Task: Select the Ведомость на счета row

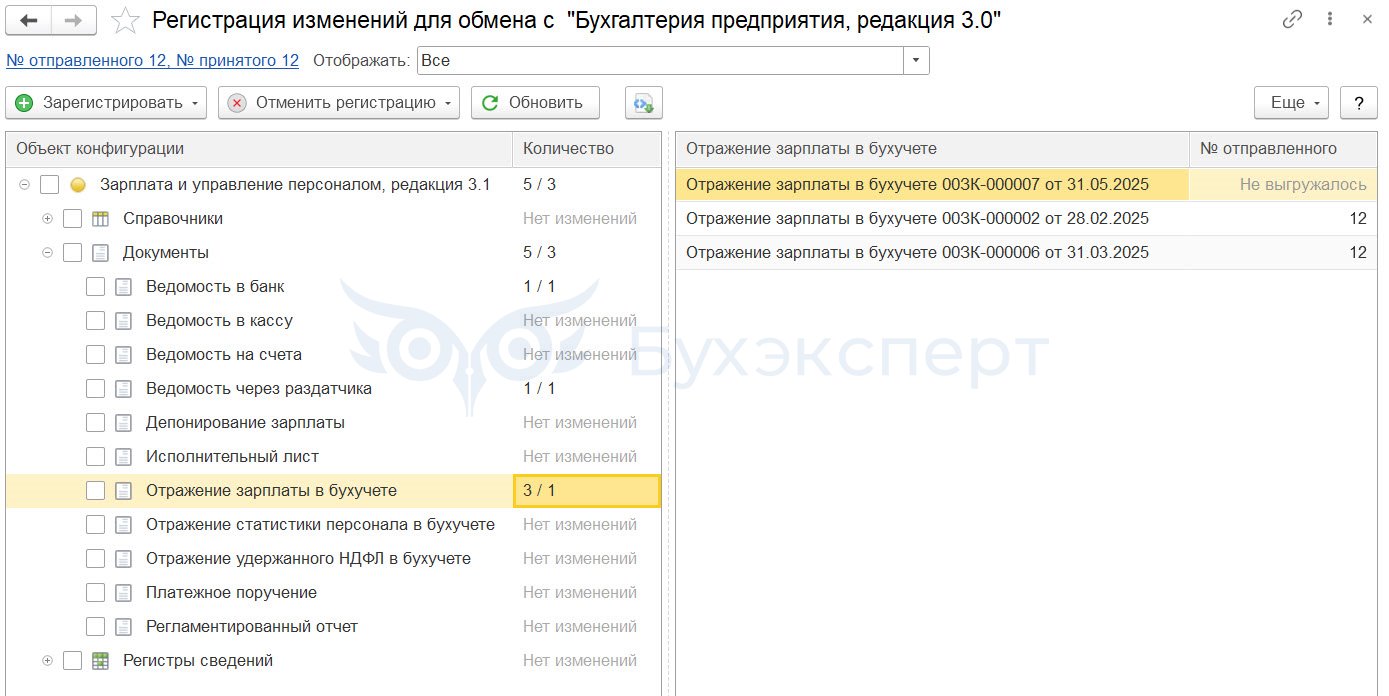Action: [333, 355]
